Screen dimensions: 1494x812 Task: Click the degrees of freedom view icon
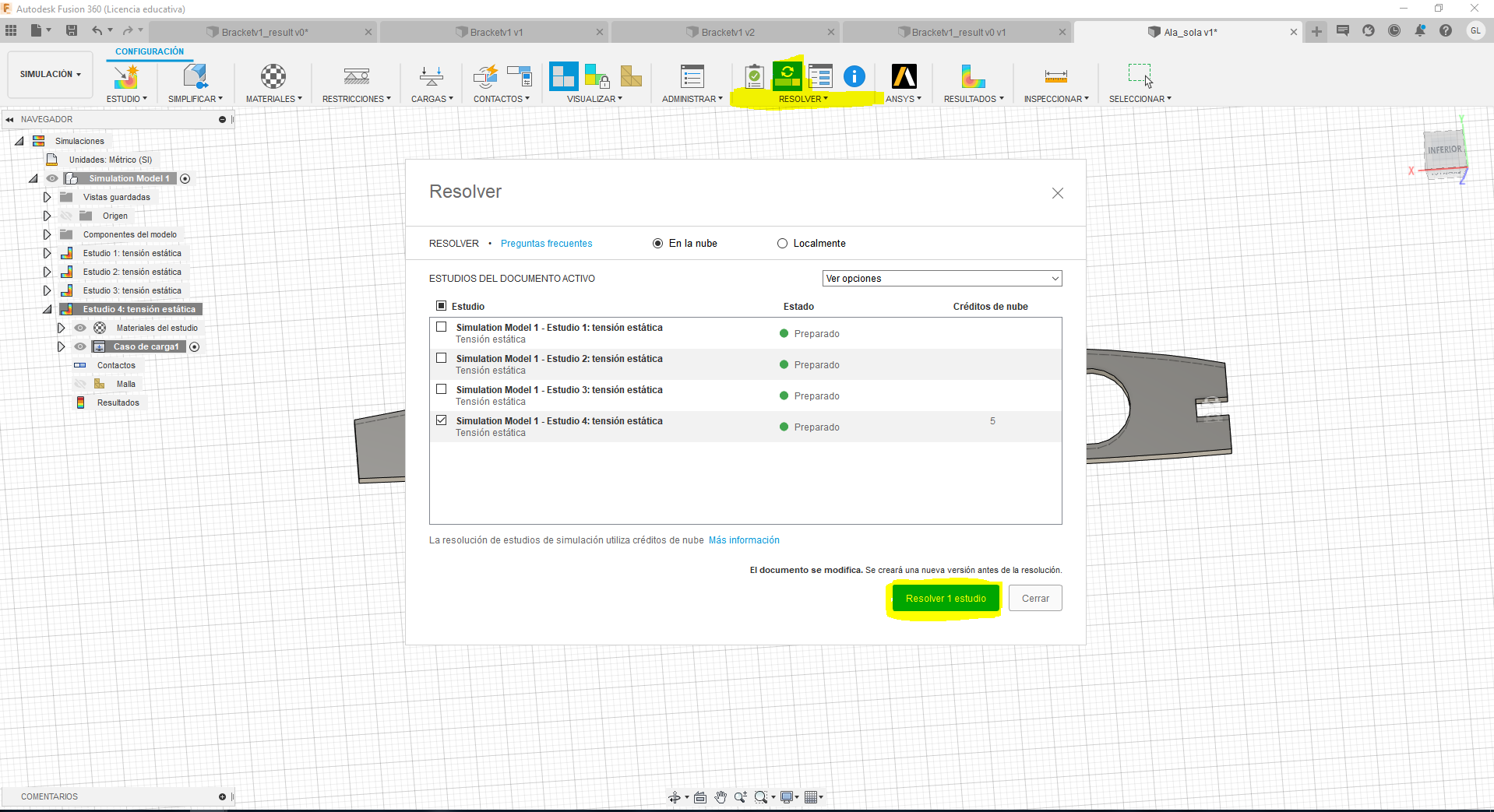597,76
